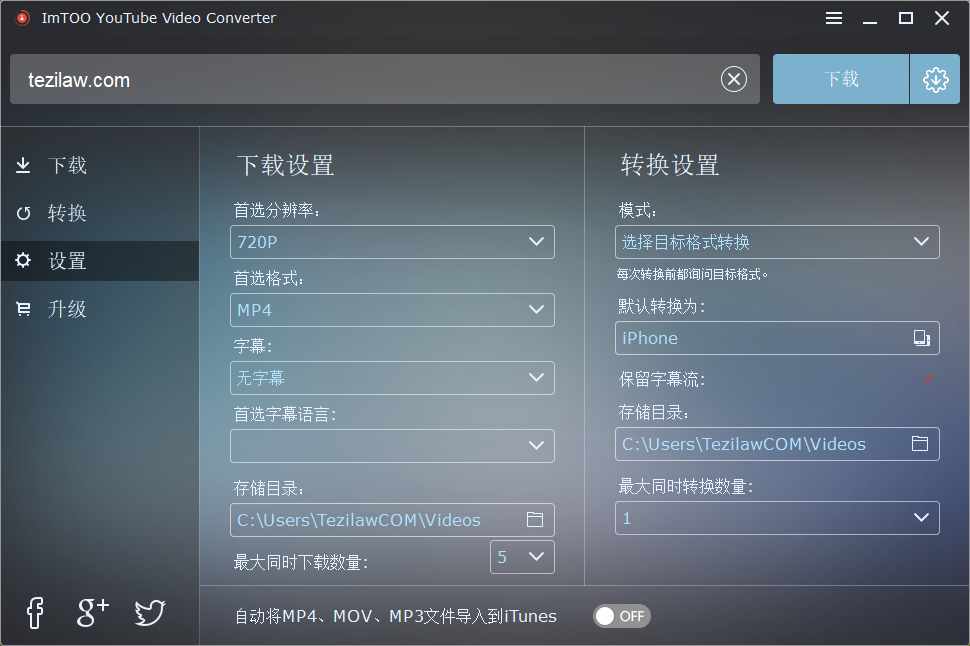The height and width of the screenshot is (646, 970).
Task: Open the 升级 upgrade section
Action: coord(67,310)
